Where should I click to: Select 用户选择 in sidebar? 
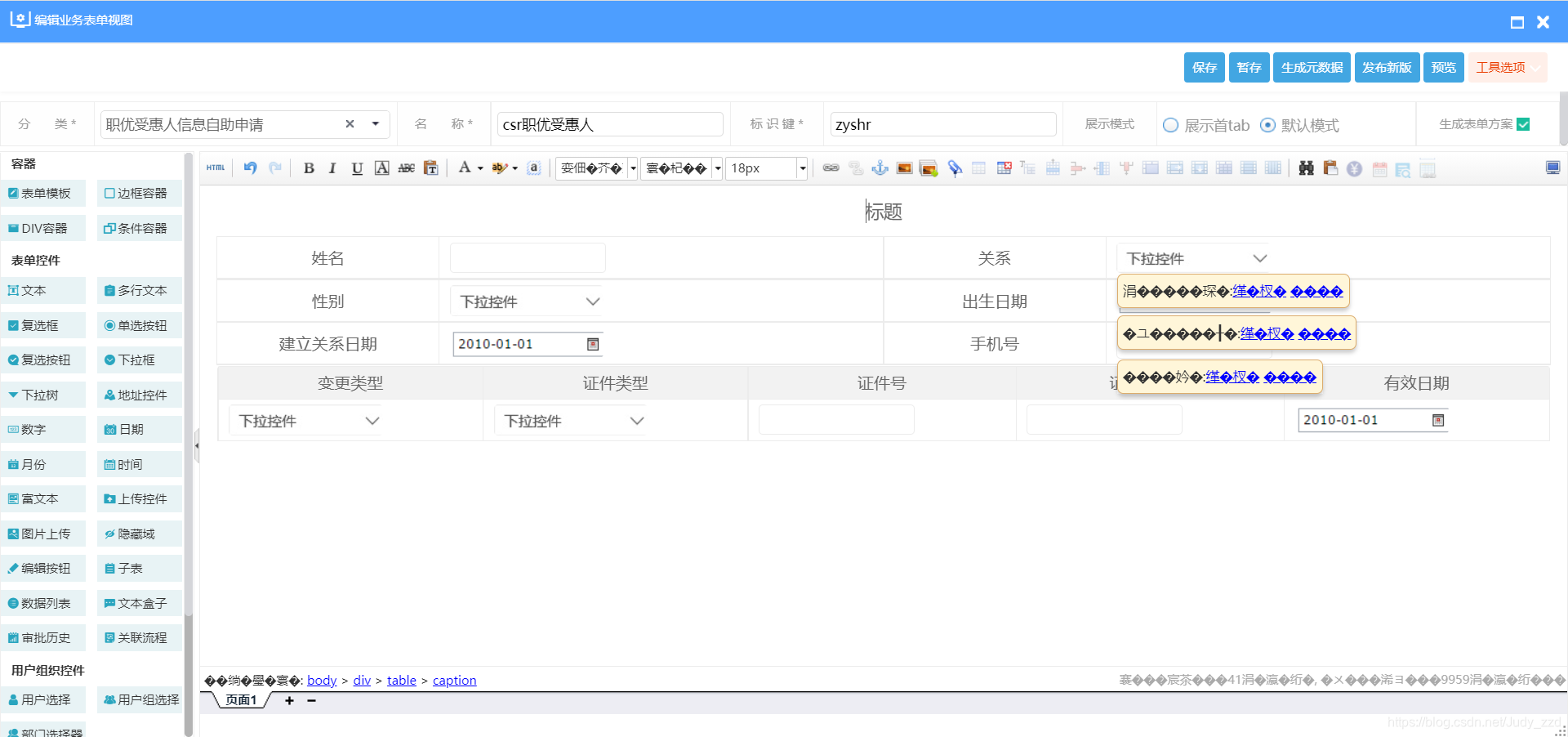[43, 699]
